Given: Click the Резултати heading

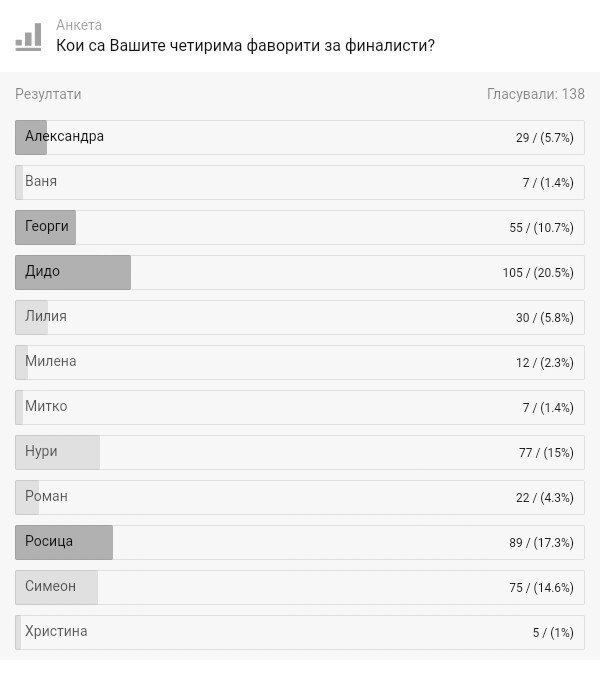Looking at the screenshot, I should (x=48, y=94).
